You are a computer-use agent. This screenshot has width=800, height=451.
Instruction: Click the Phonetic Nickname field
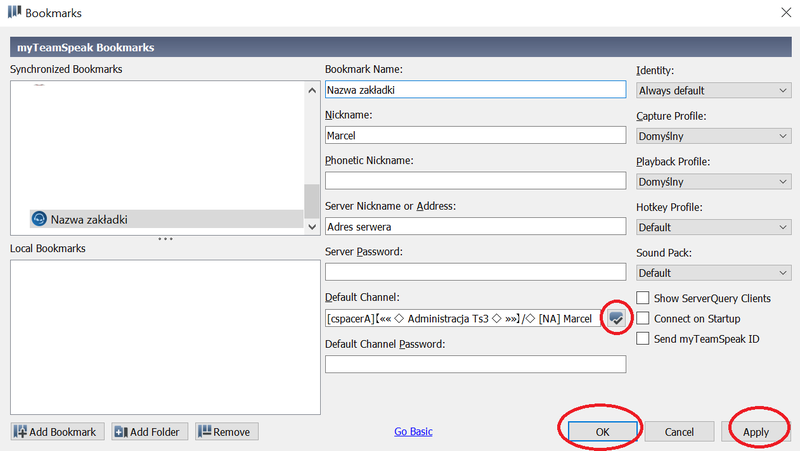pos(476,181)
